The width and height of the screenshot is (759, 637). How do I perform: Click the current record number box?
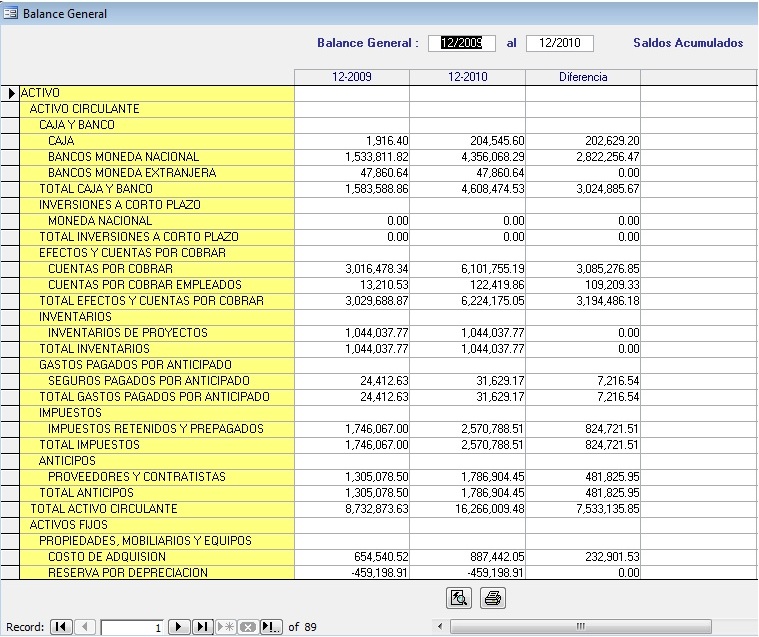[132, 628]
